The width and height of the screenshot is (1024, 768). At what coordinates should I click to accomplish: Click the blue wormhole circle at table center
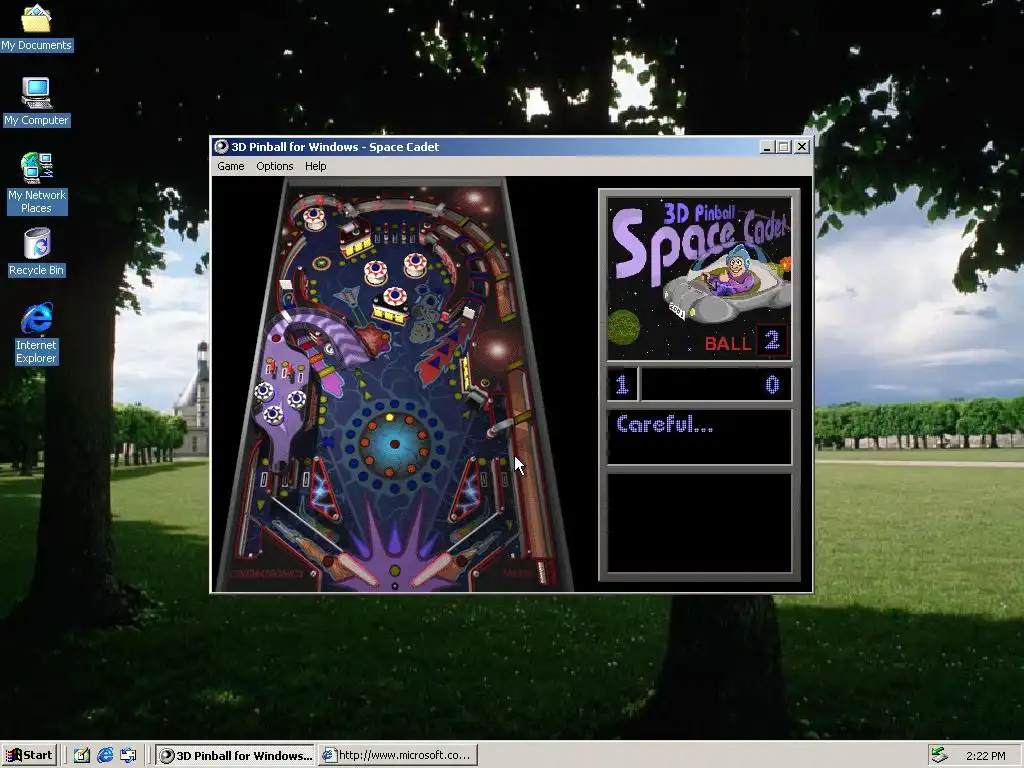pos(394,444)
